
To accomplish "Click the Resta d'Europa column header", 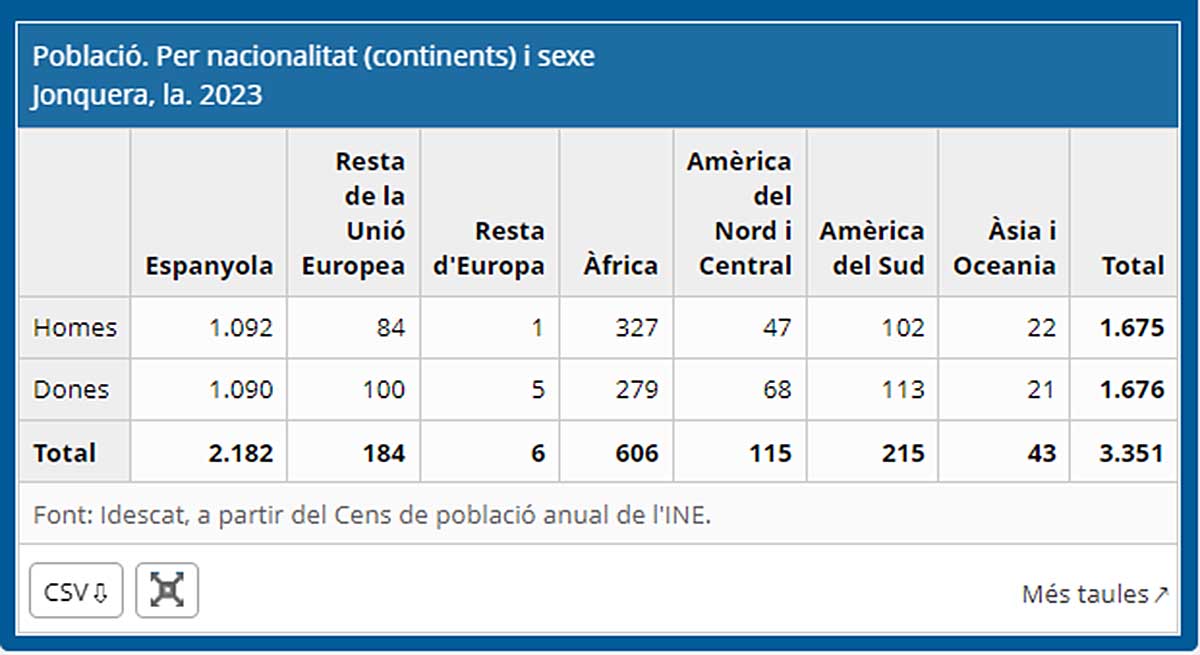I will click(x=489, y=249).
